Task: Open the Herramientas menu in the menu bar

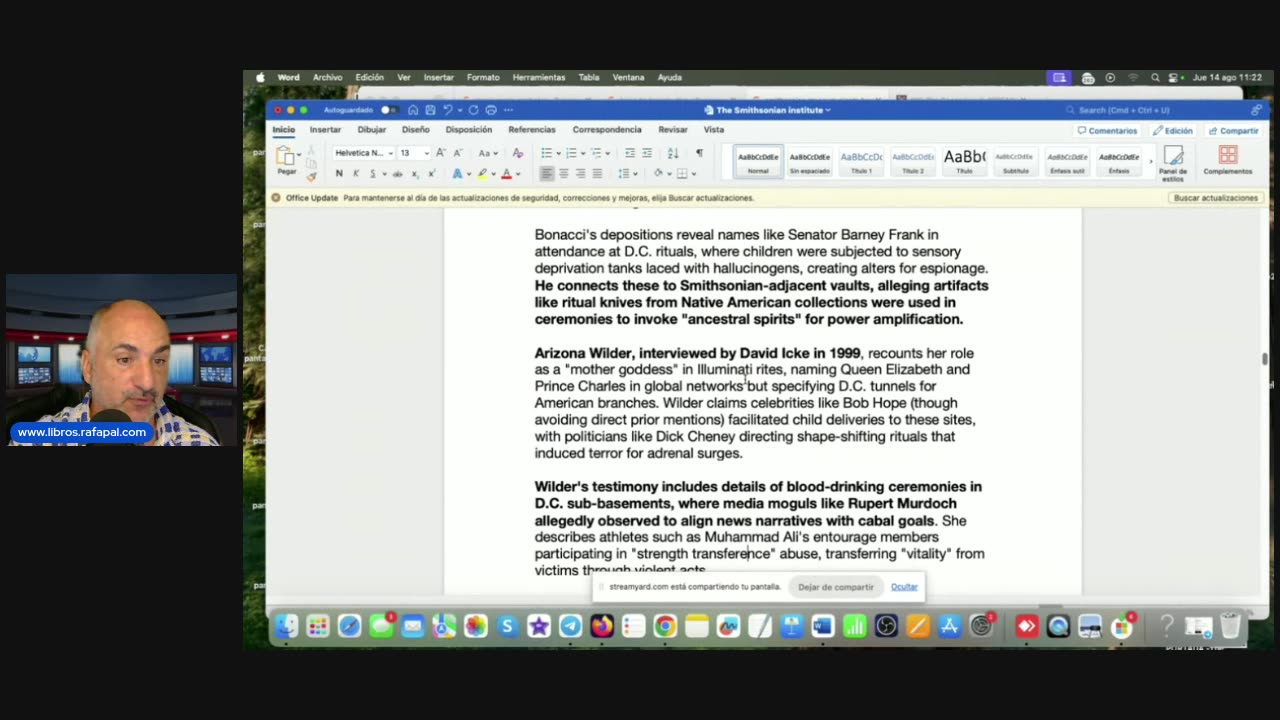Action: (539, 77)
